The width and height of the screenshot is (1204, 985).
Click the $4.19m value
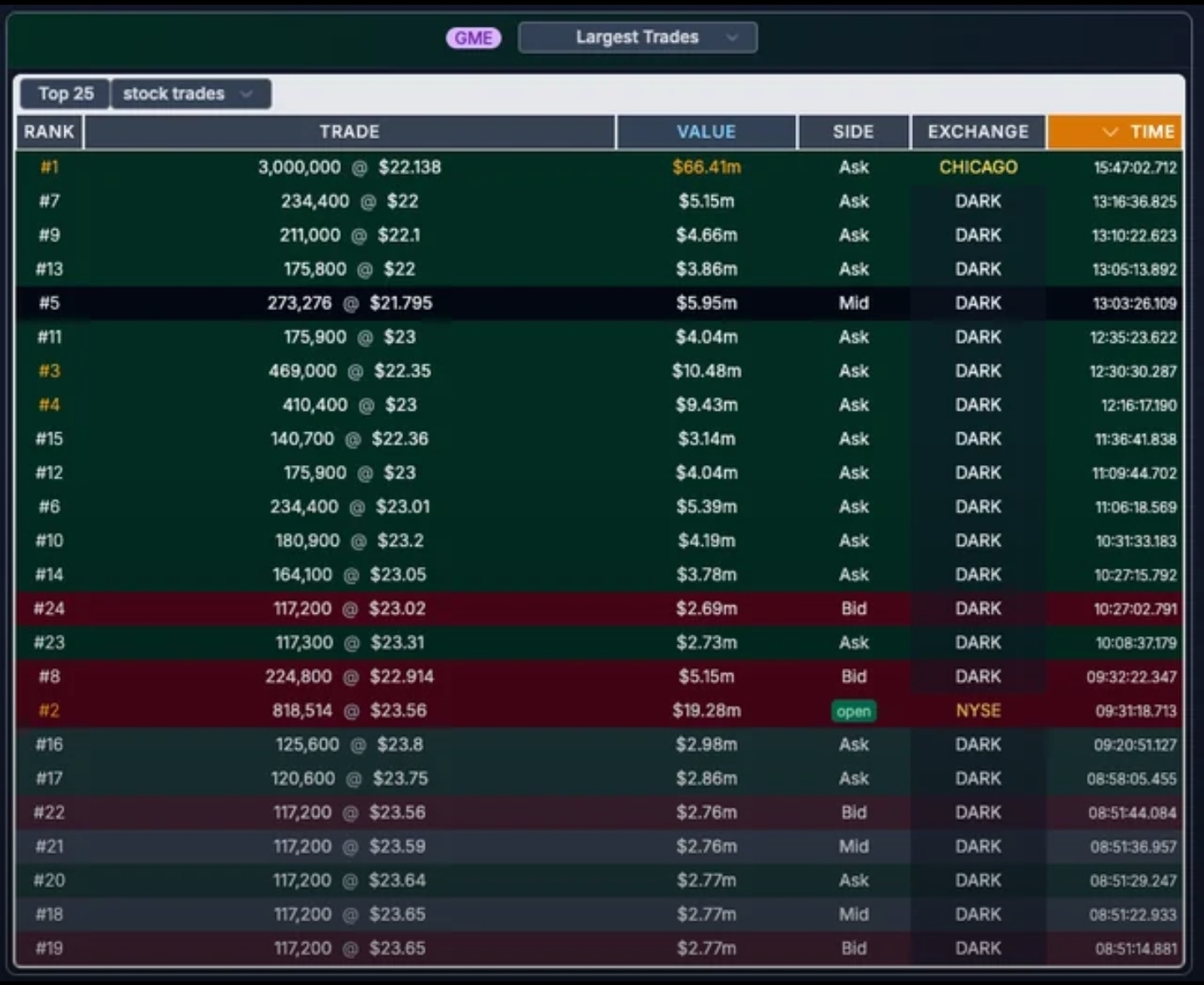pyautogui.click(x=707, y=541)
